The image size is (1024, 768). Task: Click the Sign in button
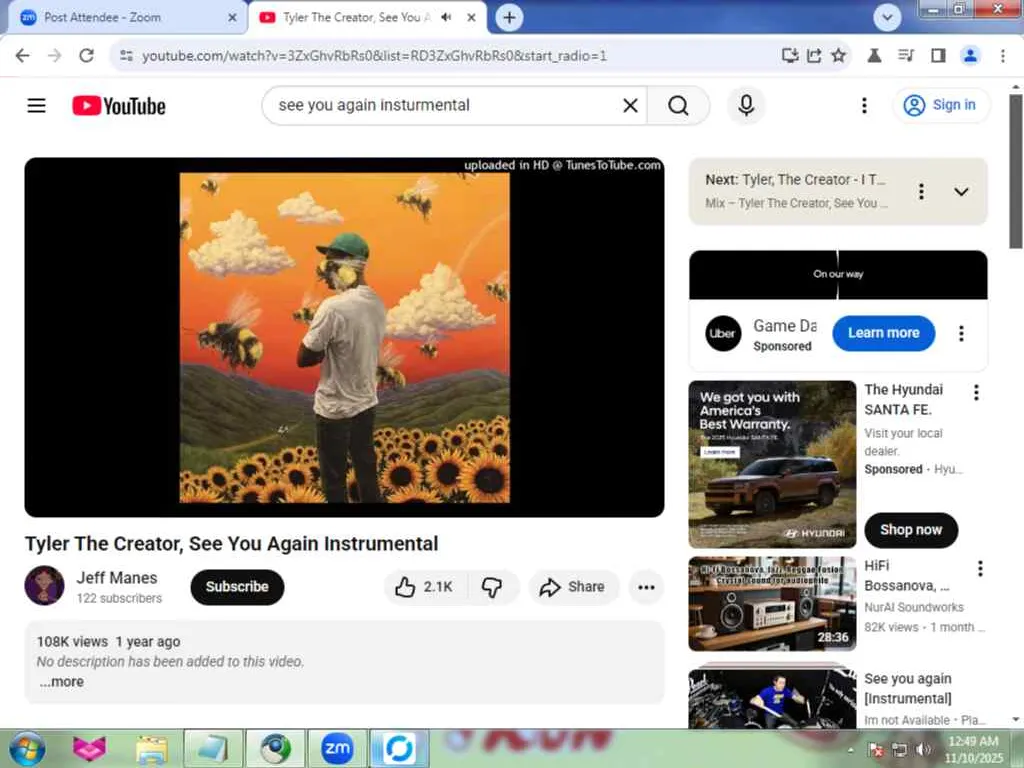(x=941, y=105)
